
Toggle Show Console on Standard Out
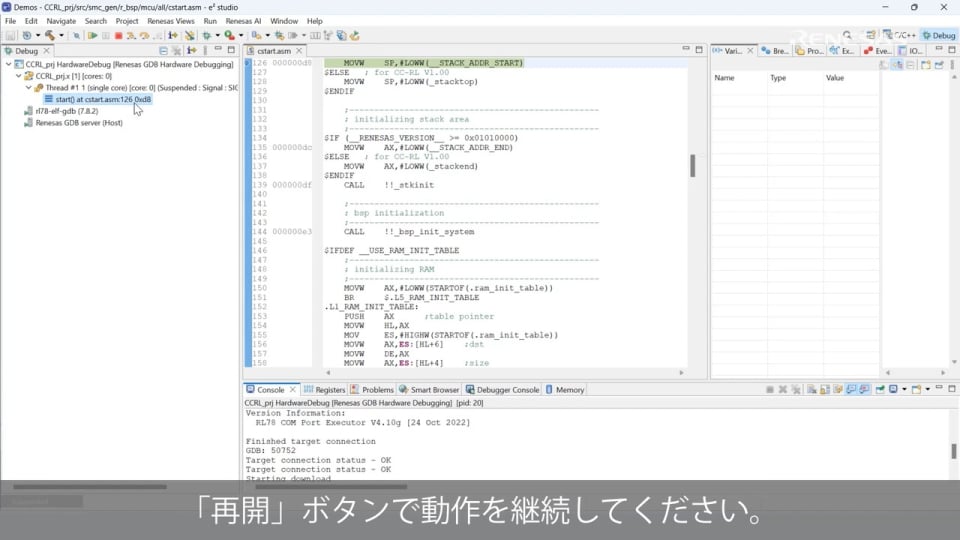click(851, 389)
